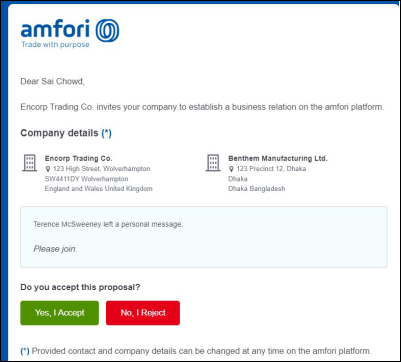401x362 pixels.
Task: Click the Benthem Manufacturing building icon
Action: [213, 163]
